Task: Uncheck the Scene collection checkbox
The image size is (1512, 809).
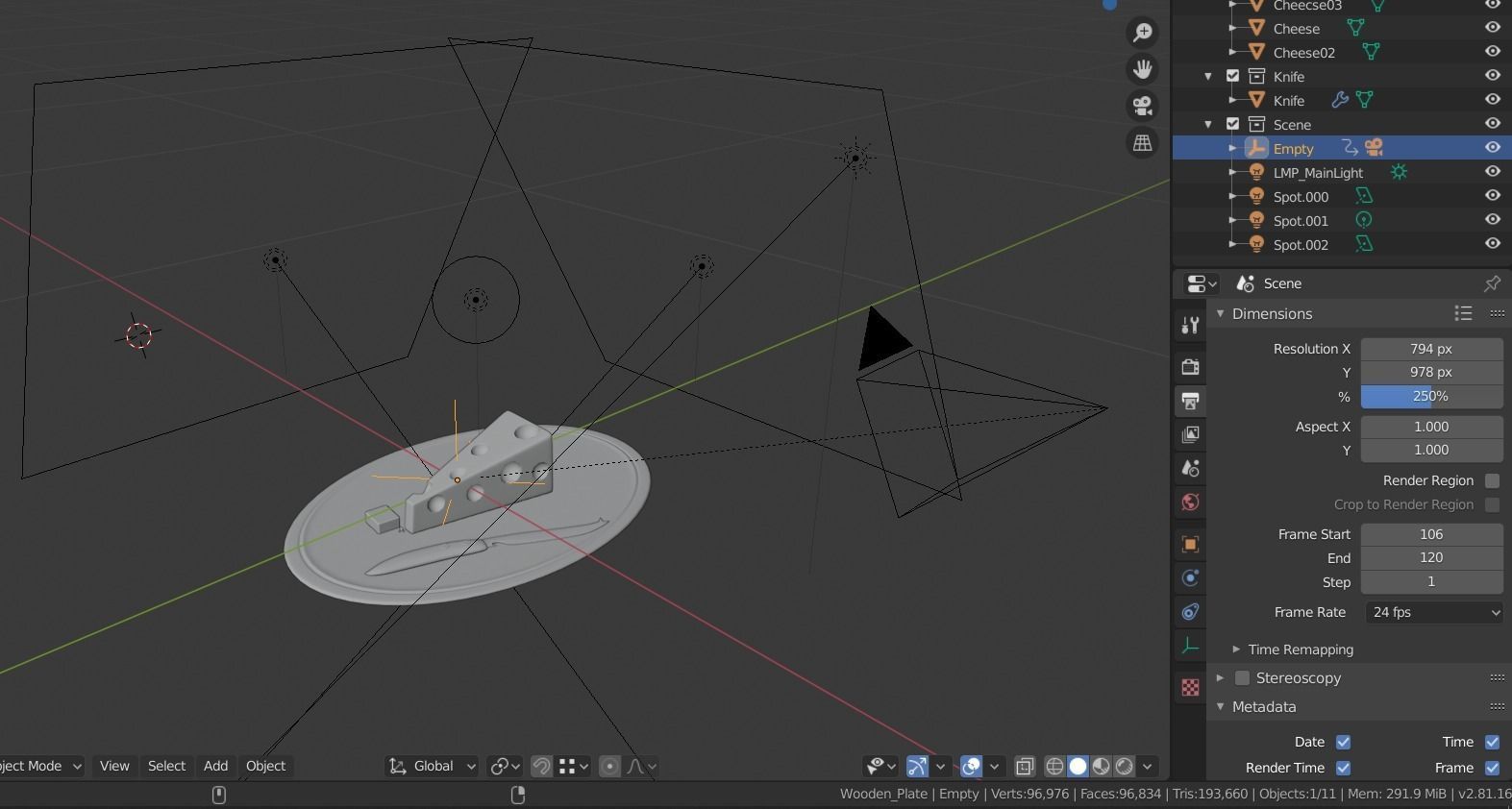Action: (1233, 124)
